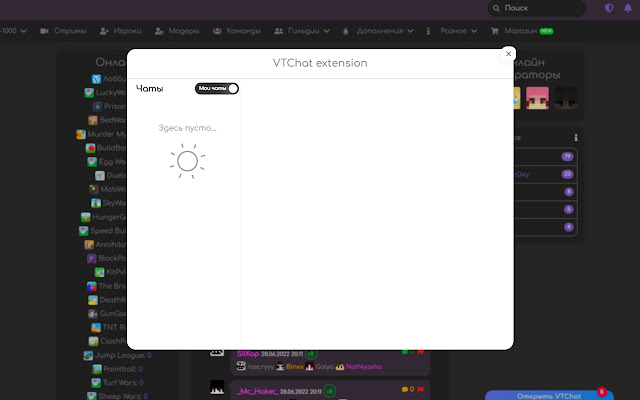Expand the Дополнения dropdown
640x400 pixels.
[x=378, y=31]
